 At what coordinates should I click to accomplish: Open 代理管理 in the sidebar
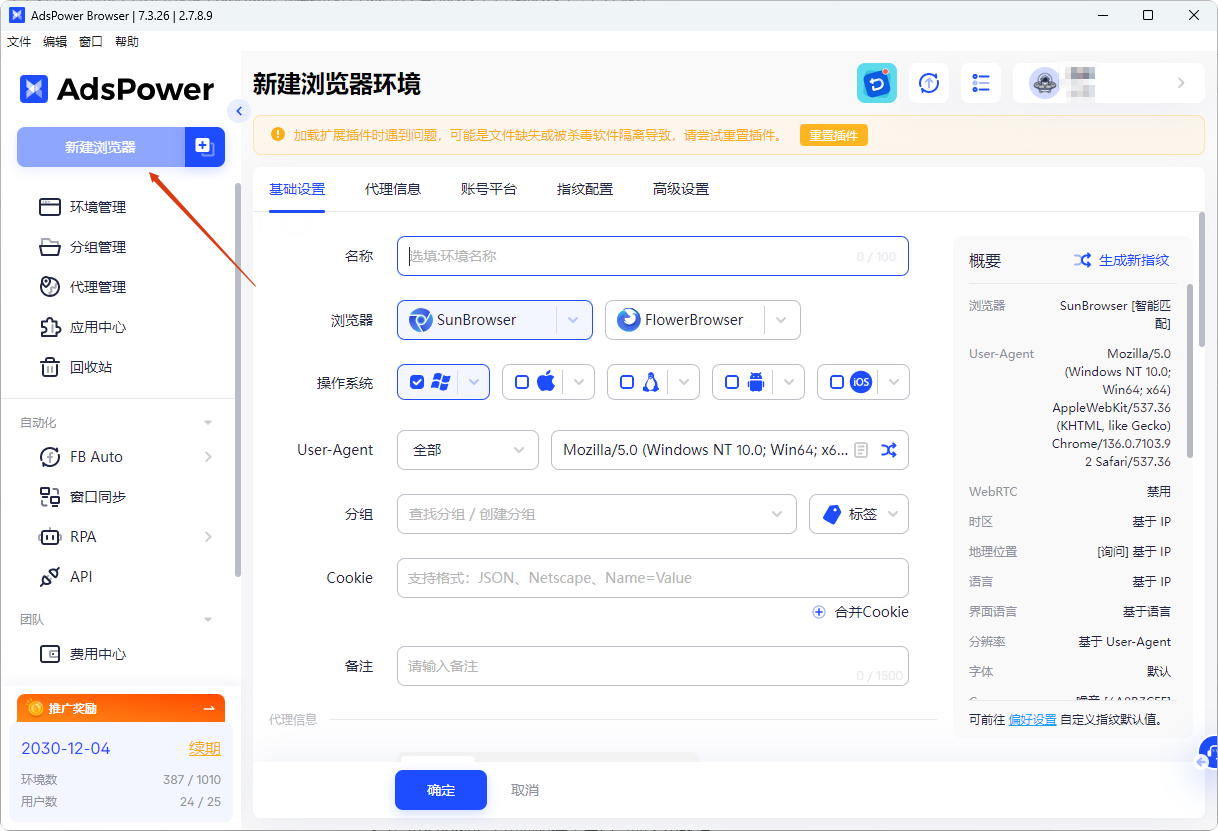[97, 287]
